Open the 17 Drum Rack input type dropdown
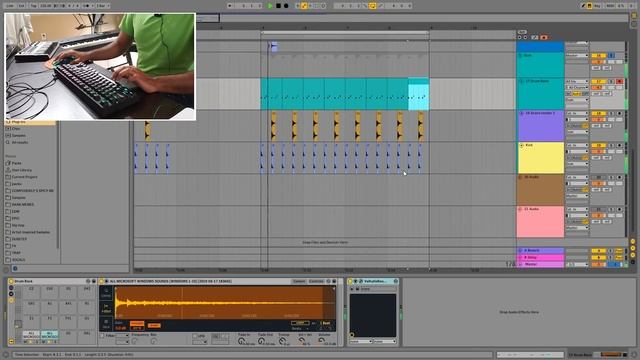 (x=577, y=82)
